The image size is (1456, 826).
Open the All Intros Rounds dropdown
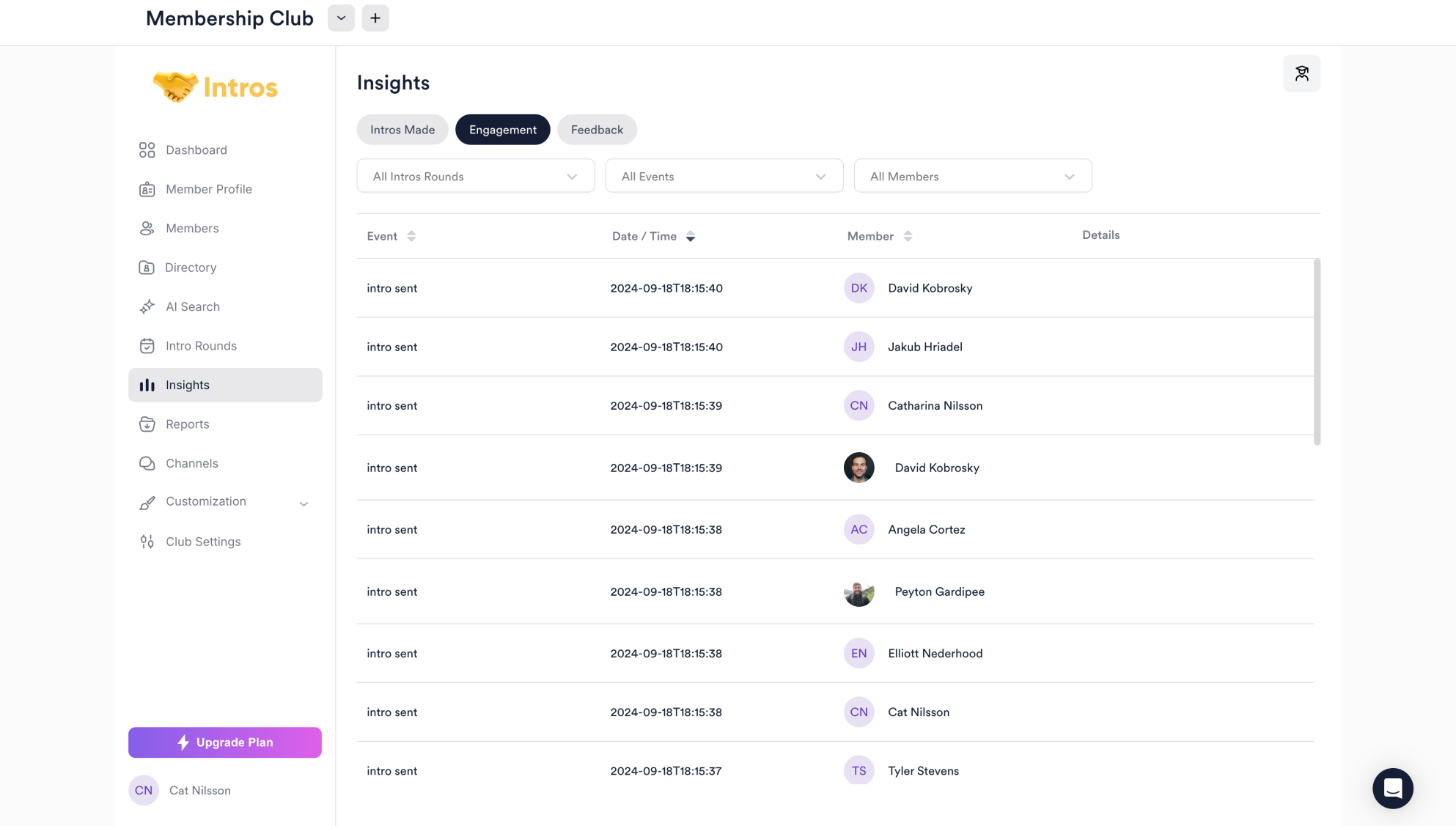(x=475, y=177)
